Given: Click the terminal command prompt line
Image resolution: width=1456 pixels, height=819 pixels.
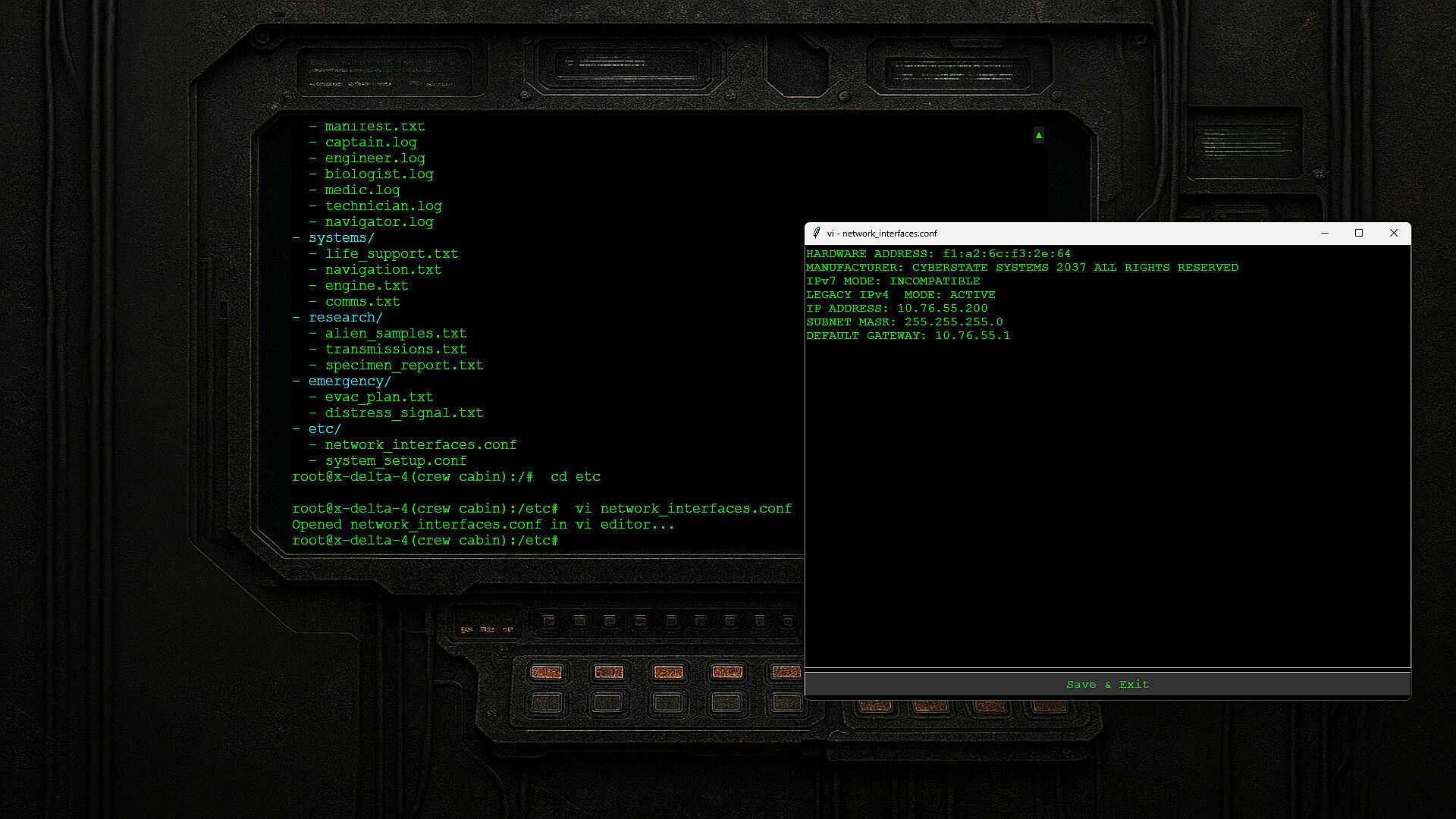Looking at the screenshot, I should [x=425, y=541].
